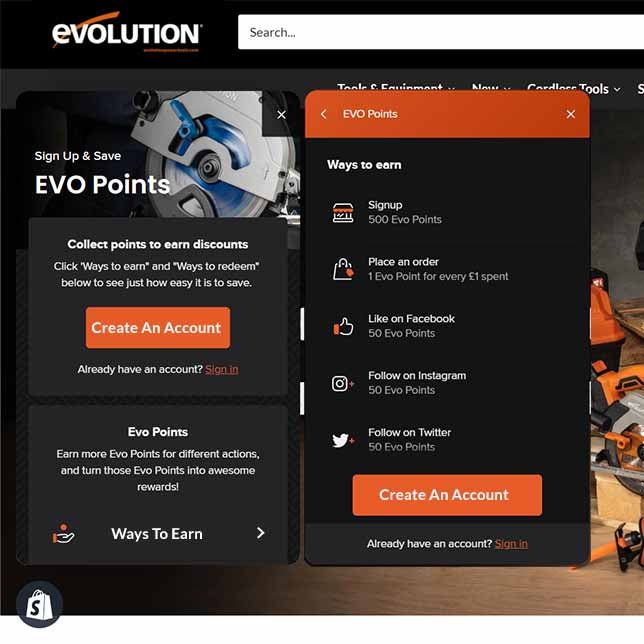Click the Place an order bag icon

[343, 269]
